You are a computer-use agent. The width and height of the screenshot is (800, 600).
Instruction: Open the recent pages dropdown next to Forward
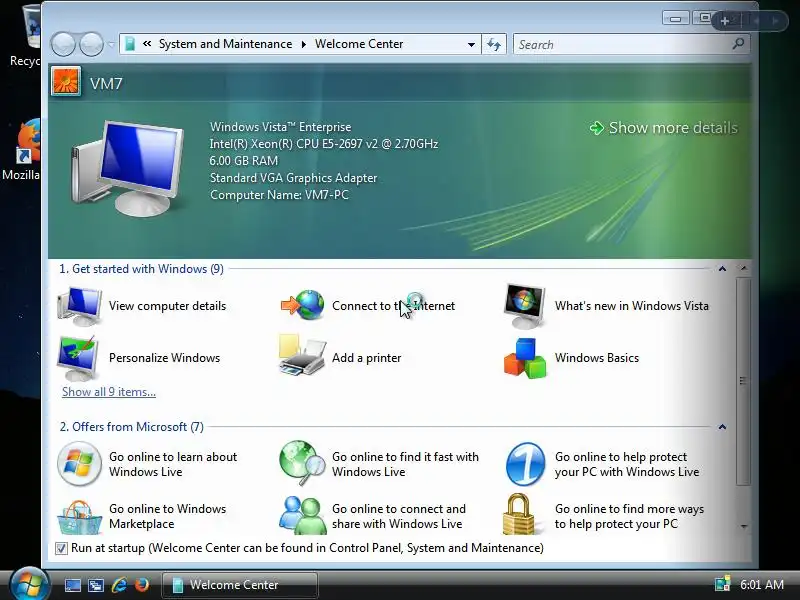tap(111, 45)
